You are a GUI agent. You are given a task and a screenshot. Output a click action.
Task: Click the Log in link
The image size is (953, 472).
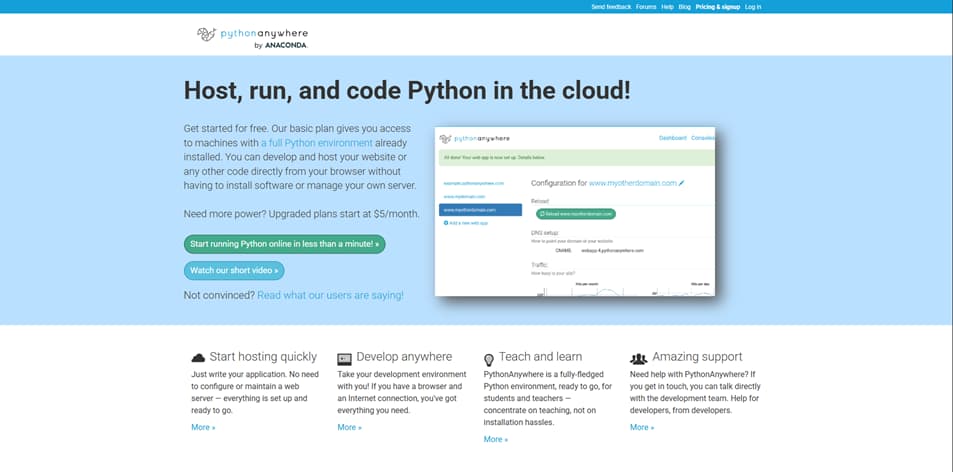click(752, 7)
